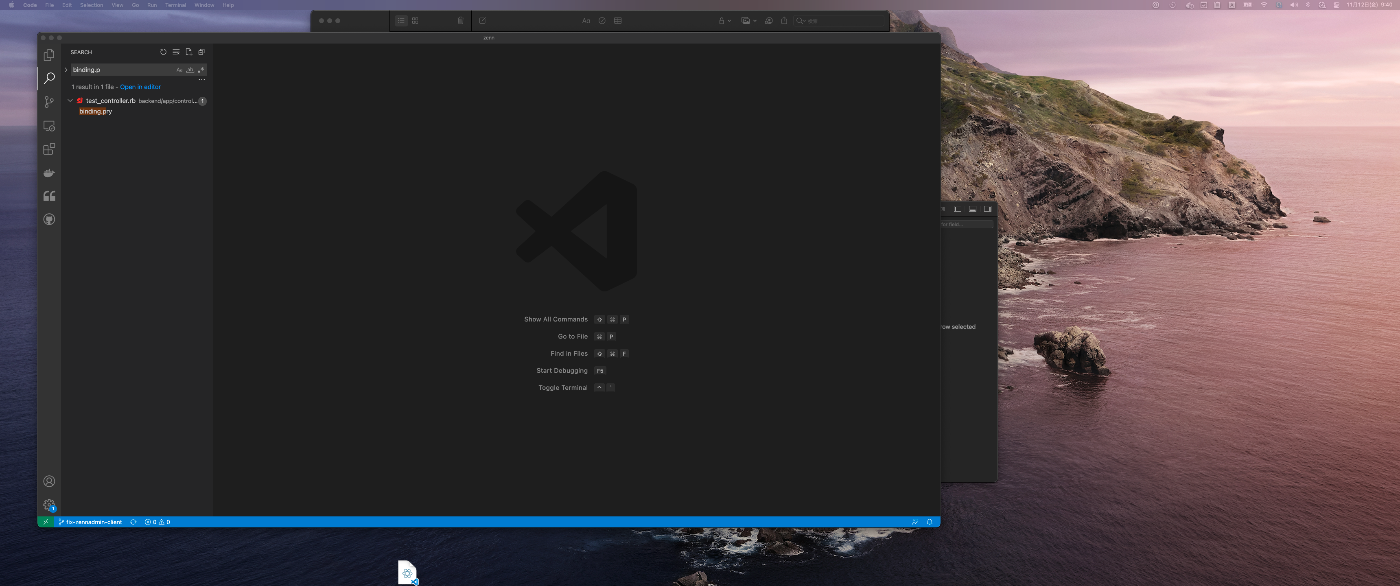The image size is (1400, 586).
Task: Open the Docker view
Action: pos(49,173)
